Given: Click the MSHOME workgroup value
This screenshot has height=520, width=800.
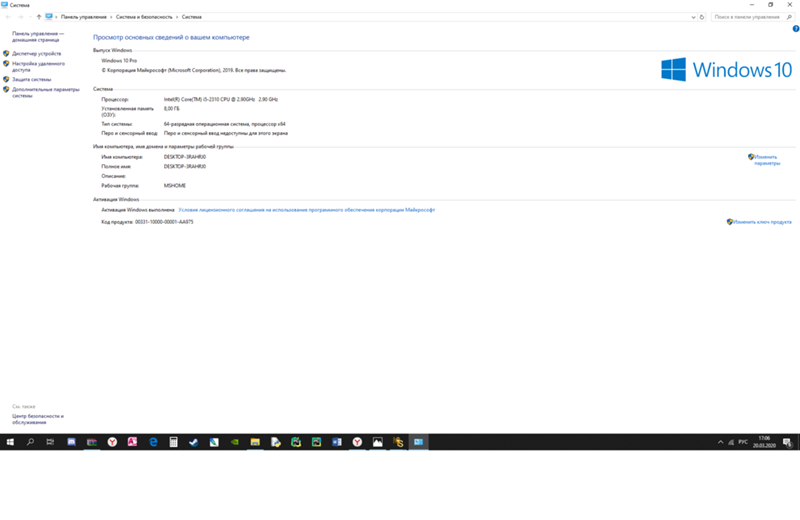Looking at the screenshot, I should click(x=174, y=186).
